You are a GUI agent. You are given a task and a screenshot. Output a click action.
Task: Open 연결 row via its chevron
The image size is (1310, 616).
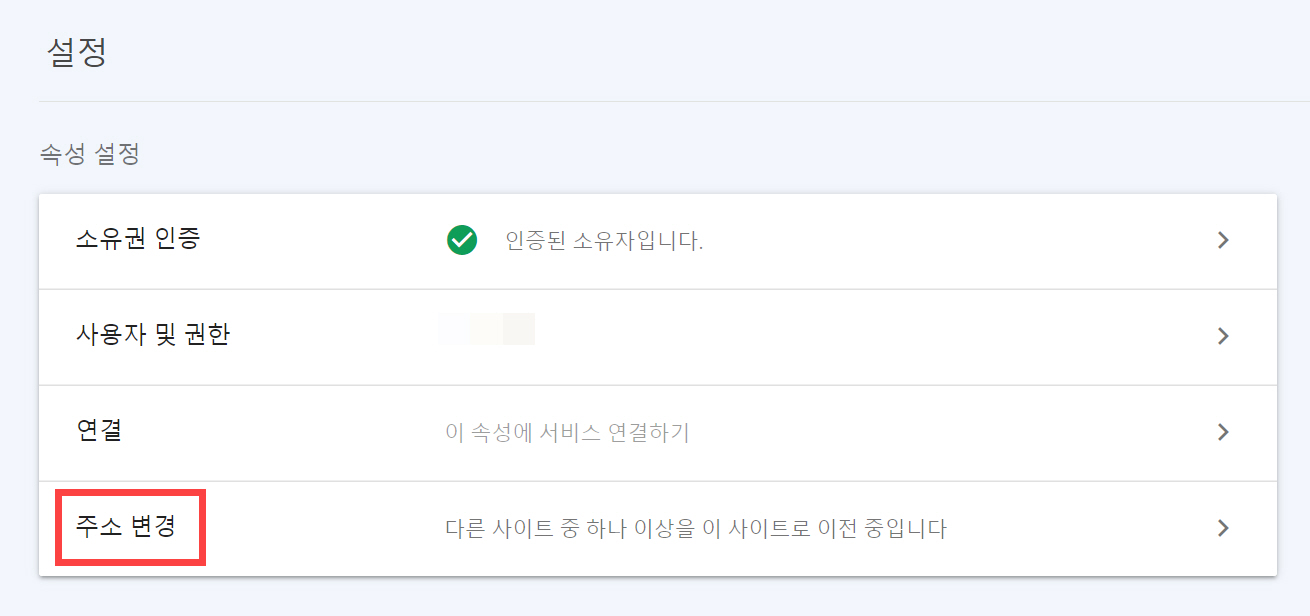tap(1222, 432)
